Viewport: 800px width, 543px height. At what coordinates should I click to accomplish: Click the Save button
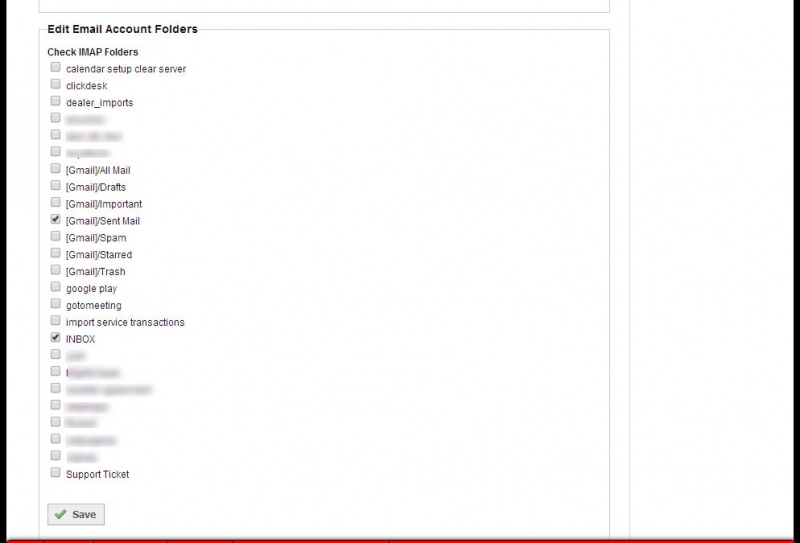[x=76, y=514]
